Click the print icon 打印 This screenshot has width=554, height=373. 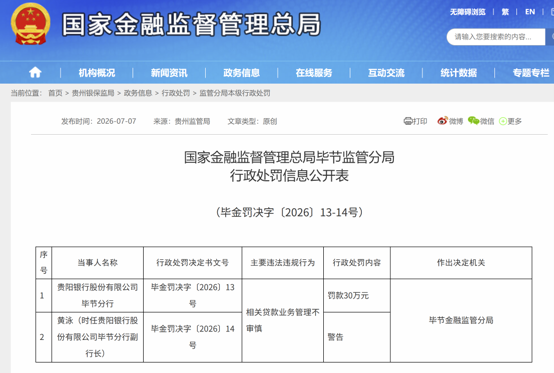(408, 121)
